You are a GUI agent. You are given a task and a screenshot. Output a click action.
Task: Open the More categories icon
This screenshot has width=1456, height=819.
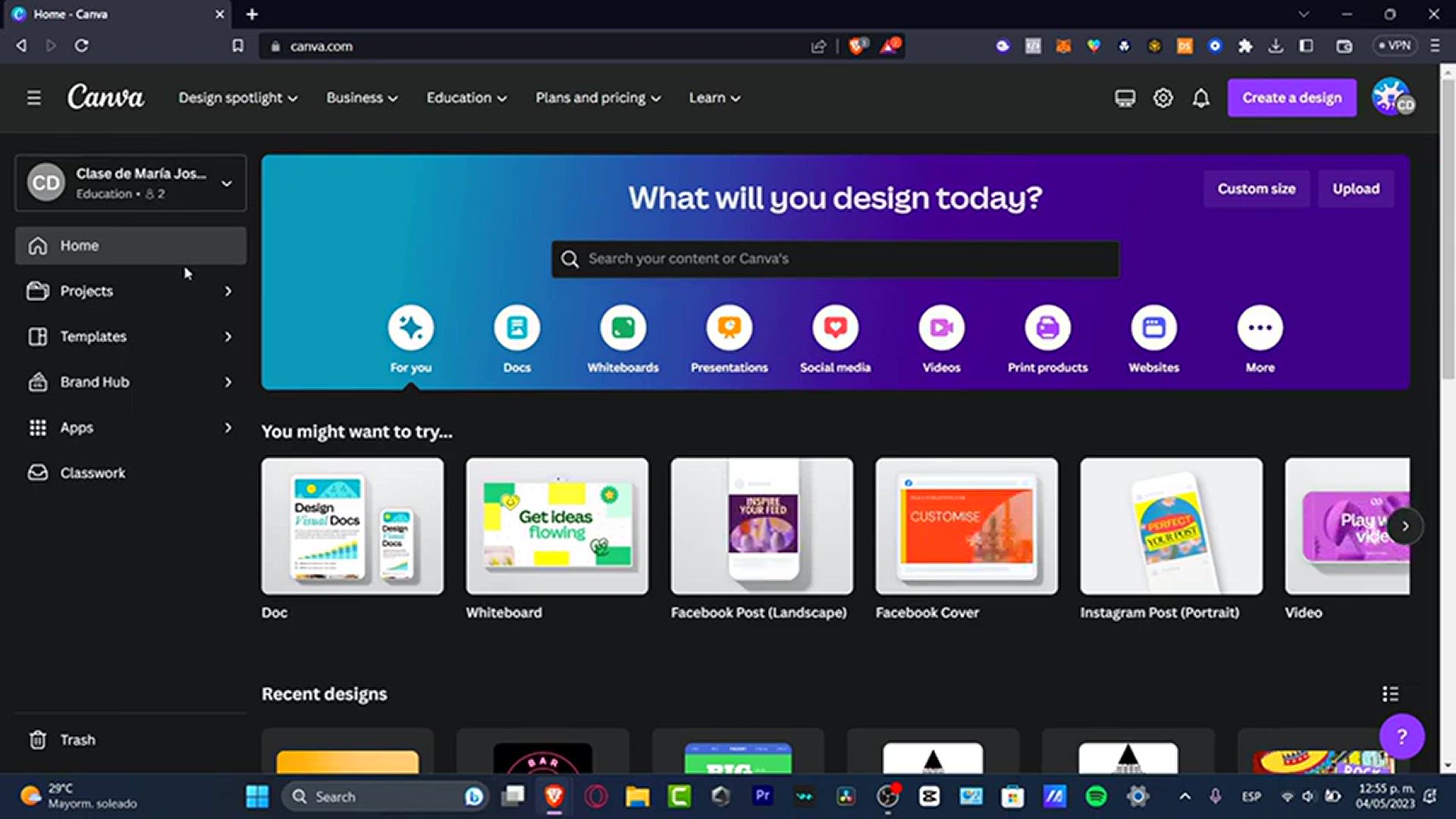1260,328
